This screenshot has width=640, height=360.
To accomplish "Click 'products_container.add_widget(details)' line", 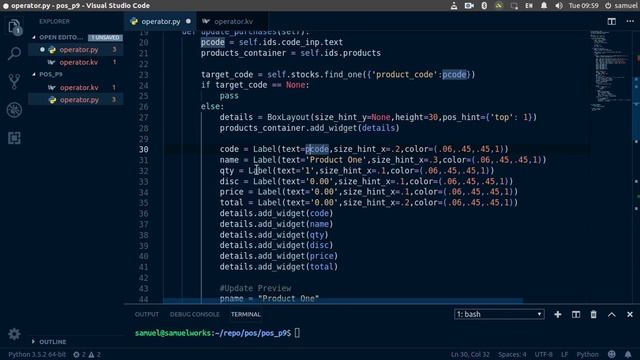I will (x=309, y=128).
